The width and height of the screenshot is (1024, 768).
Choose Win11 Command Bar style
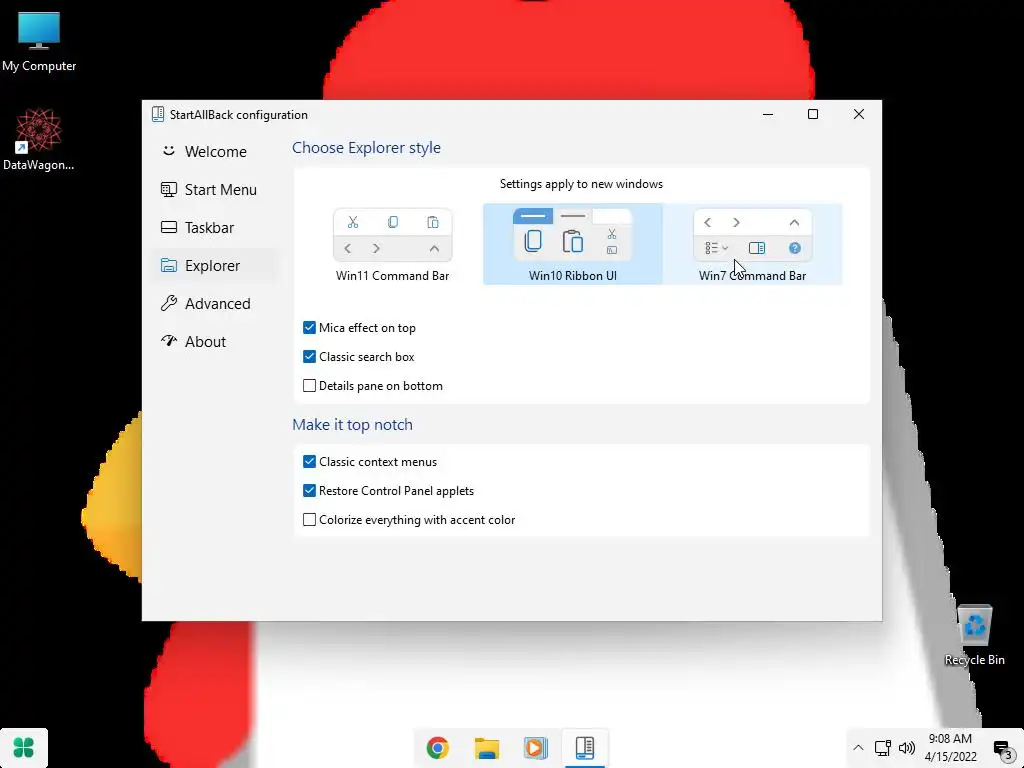[392, 244]
